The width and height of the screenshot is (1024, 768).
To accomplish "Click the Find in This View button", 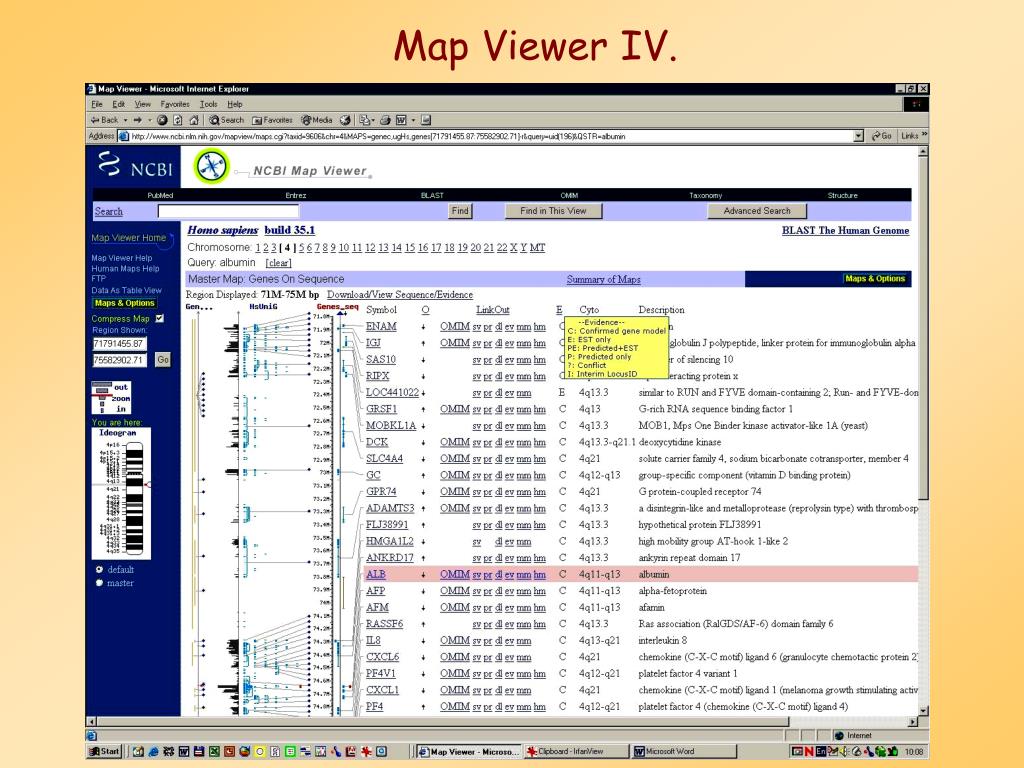I will click(553, 211).
